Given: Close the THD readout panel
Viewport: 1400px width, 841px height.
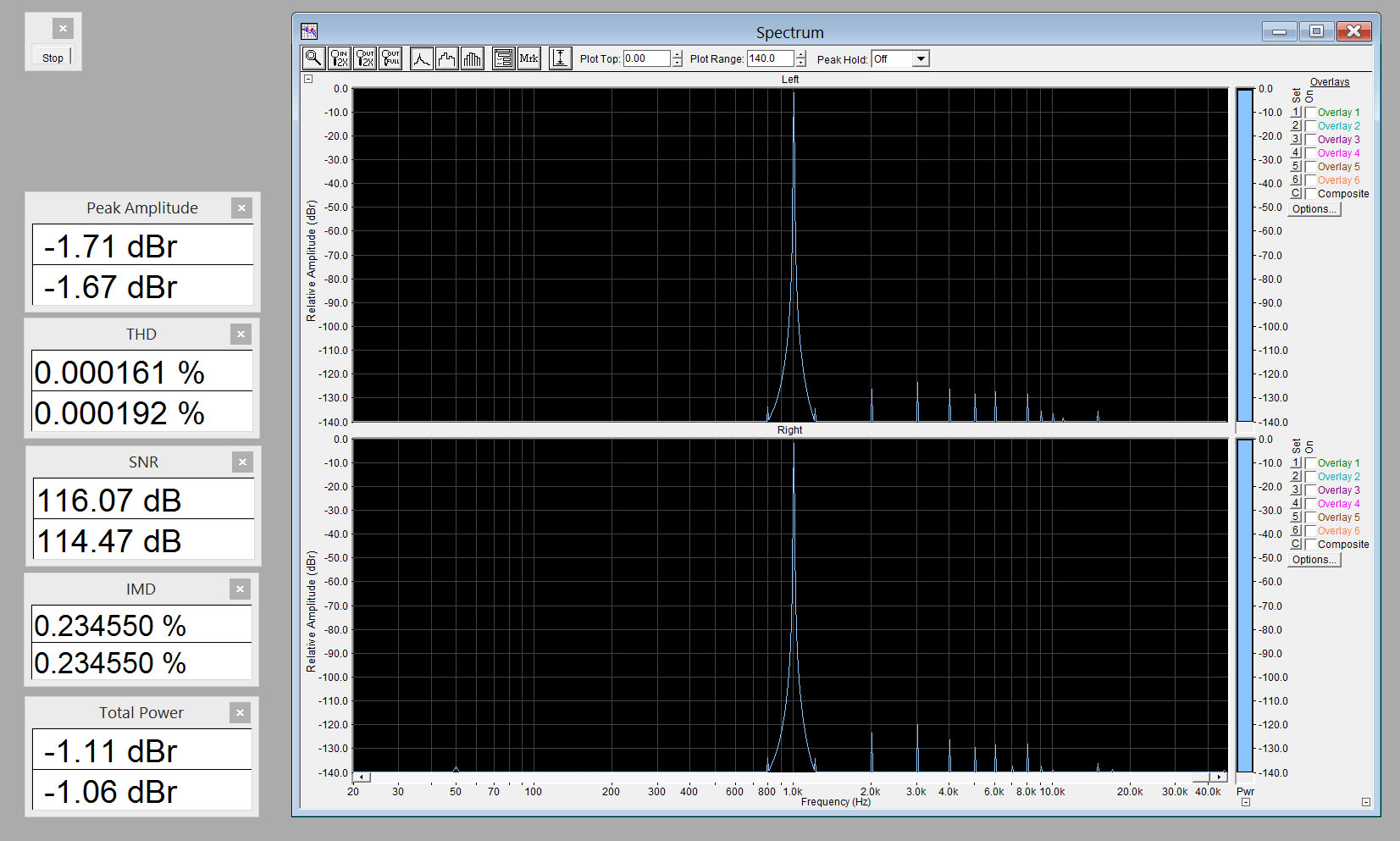Looking at the screenshot, I should click(x=241, y=335).
